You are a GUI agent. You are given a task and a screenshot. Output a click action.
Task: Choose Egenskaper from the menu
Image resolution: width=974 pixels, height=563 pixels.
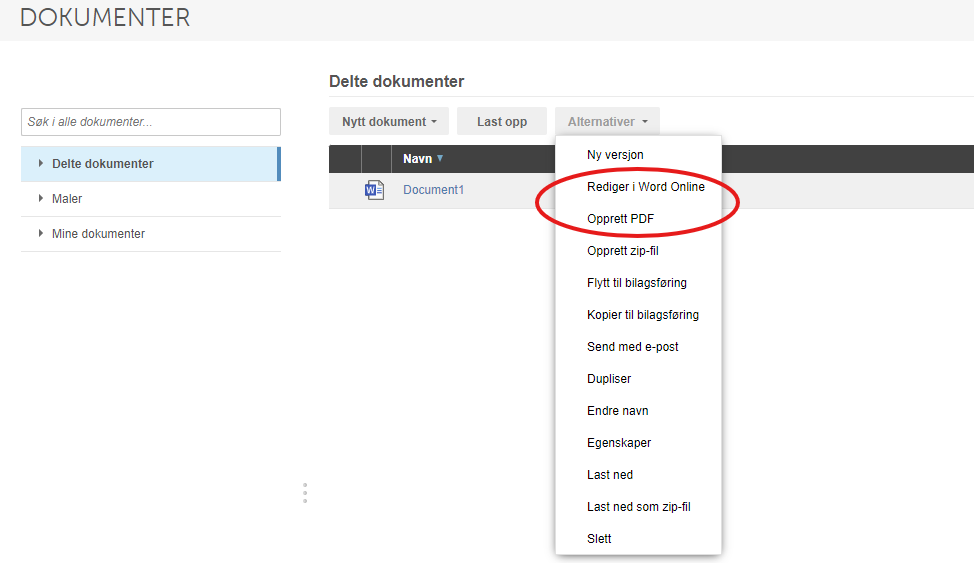[639, 442]
